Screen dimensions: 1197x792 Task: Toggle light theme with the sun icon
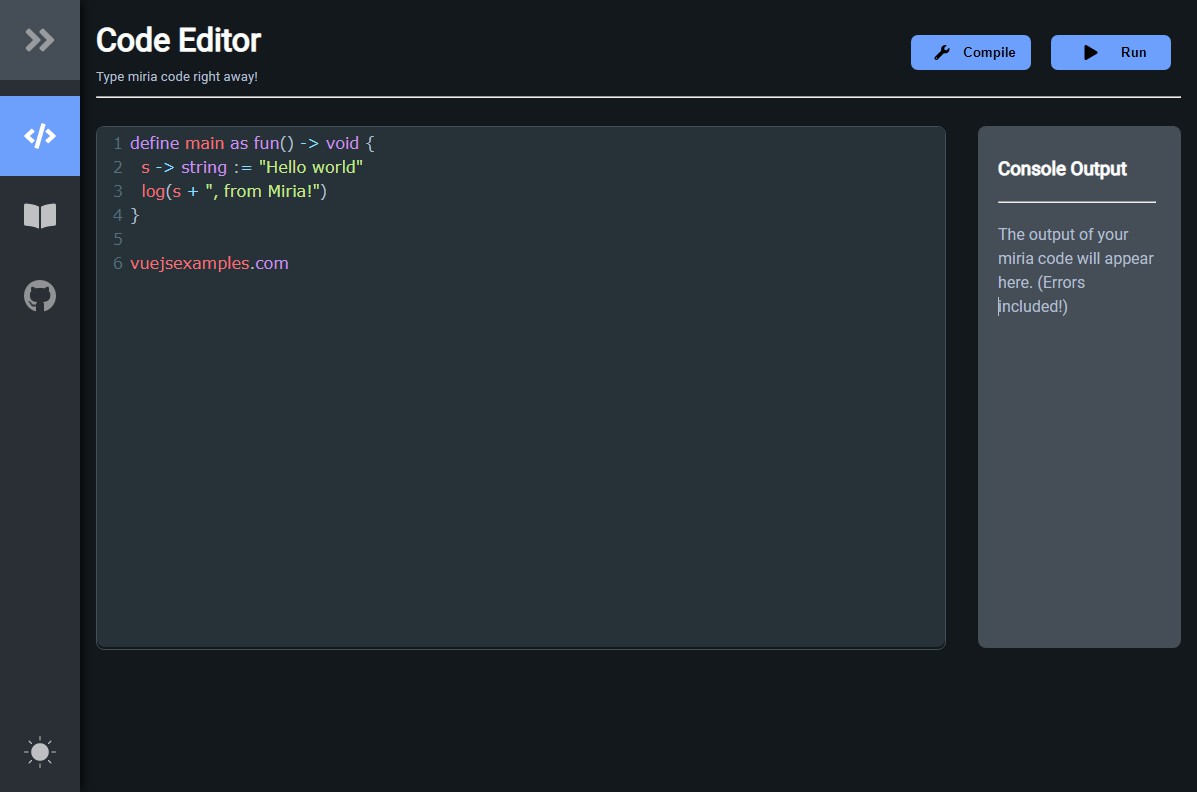pos(40,752)
